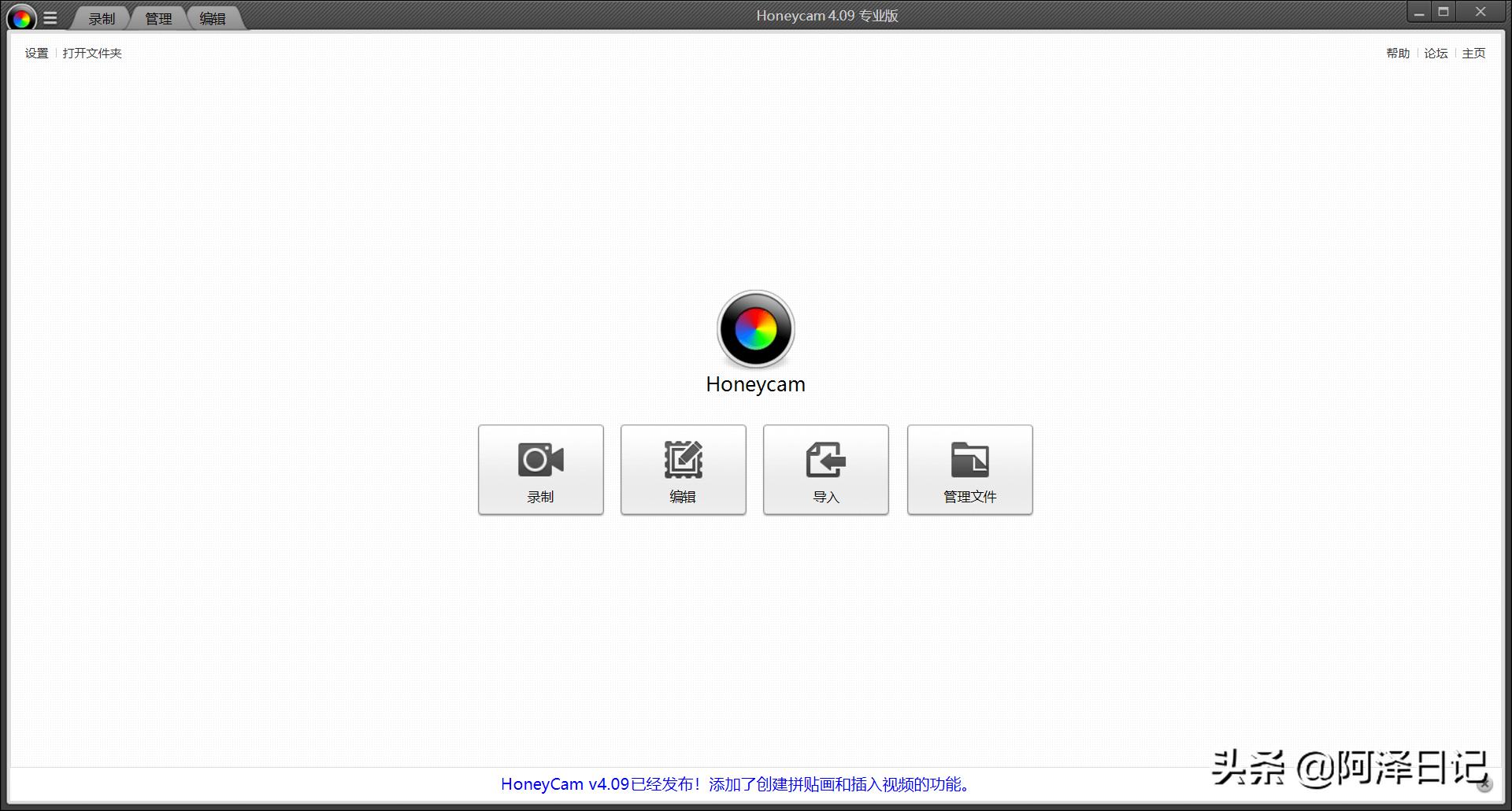Maximize the Honeycam window
This screenshot has height=811, width=1512.
pyautogui.click(x=1443, y=13)
